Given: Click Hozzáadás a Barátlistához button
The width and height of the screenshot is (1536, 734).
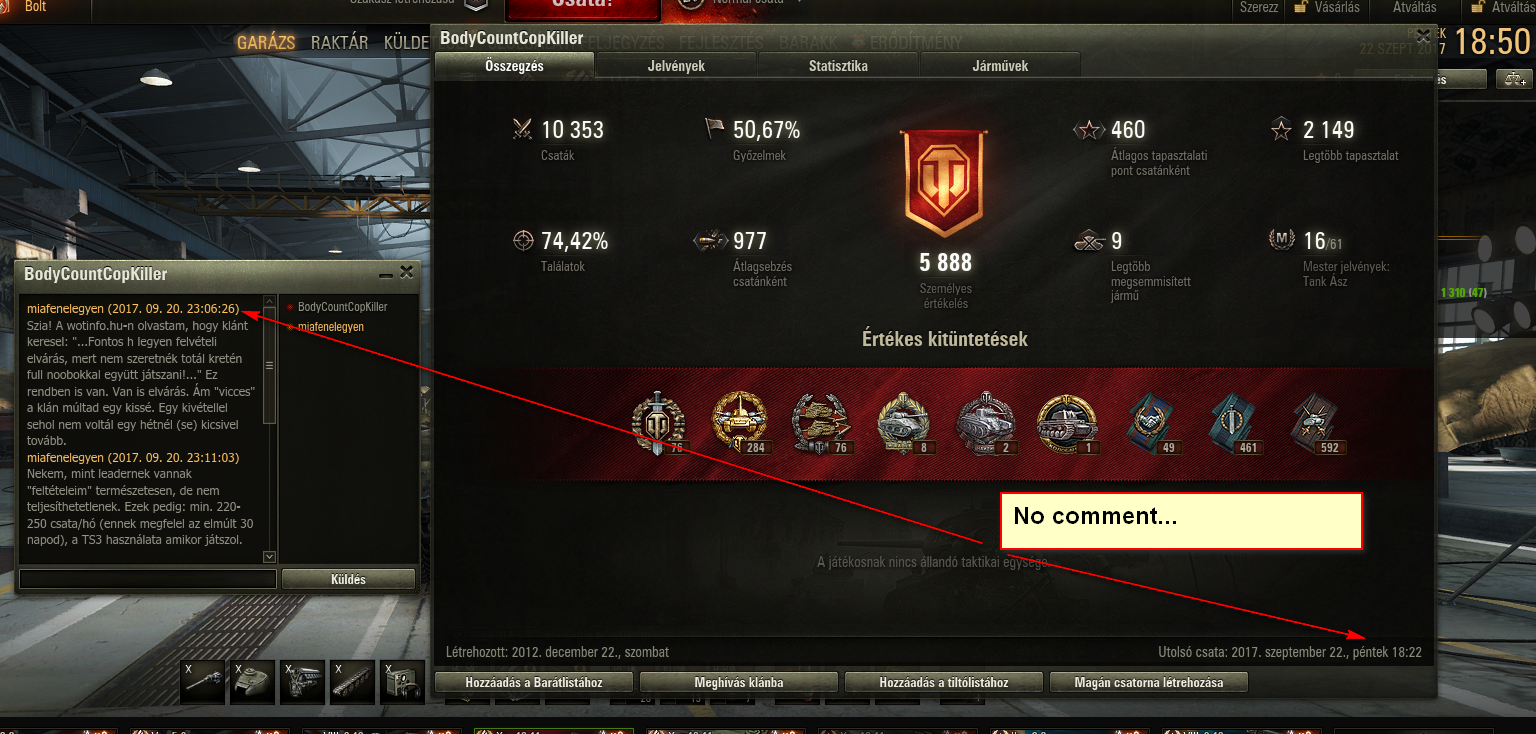Looking at the screenshot, I should [534, 683].
